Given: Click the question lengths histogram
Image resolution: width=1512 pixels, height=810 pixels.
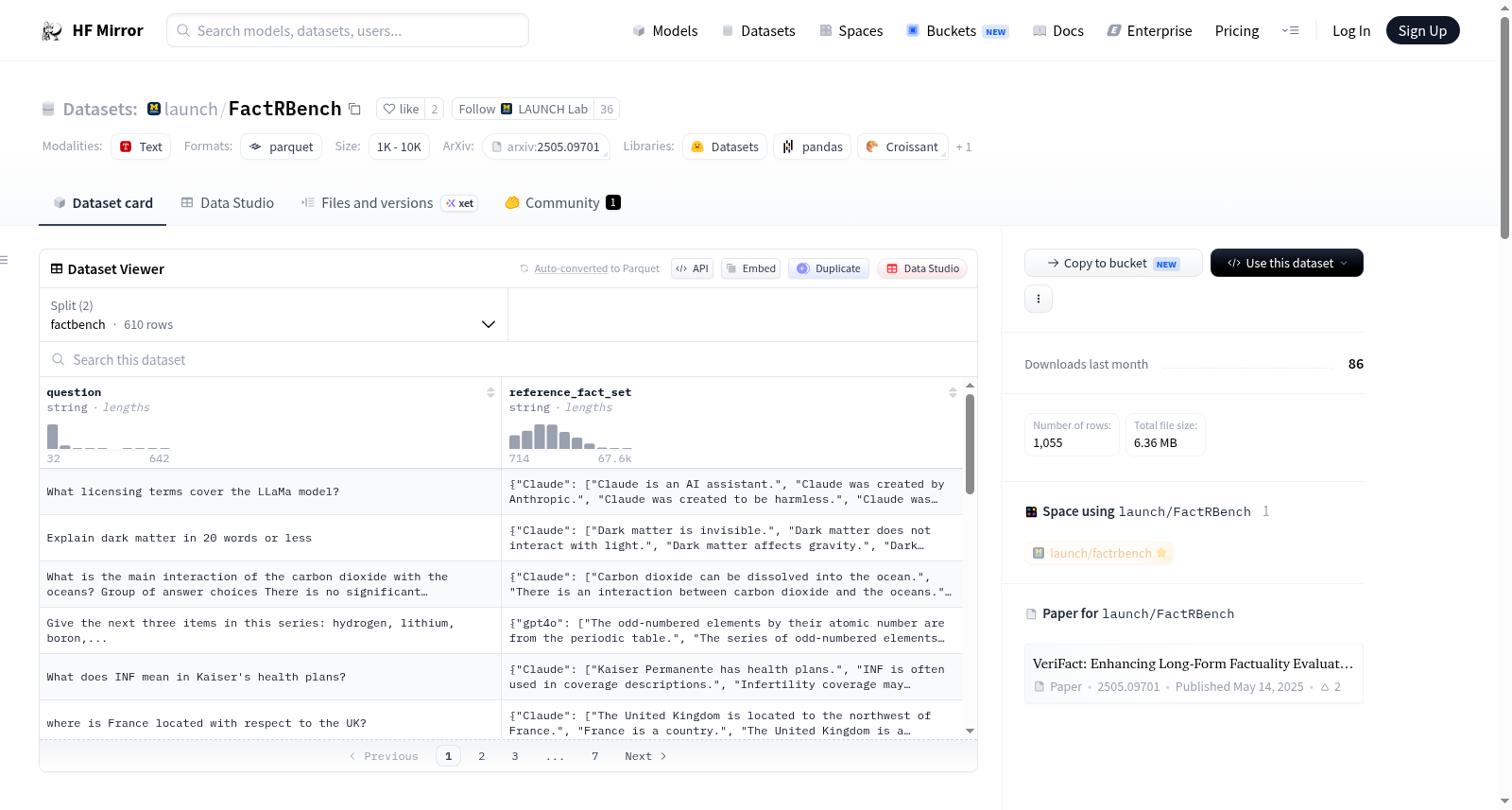Looking at the screenshot, I should pyautogui.click(x=109, y=436).
